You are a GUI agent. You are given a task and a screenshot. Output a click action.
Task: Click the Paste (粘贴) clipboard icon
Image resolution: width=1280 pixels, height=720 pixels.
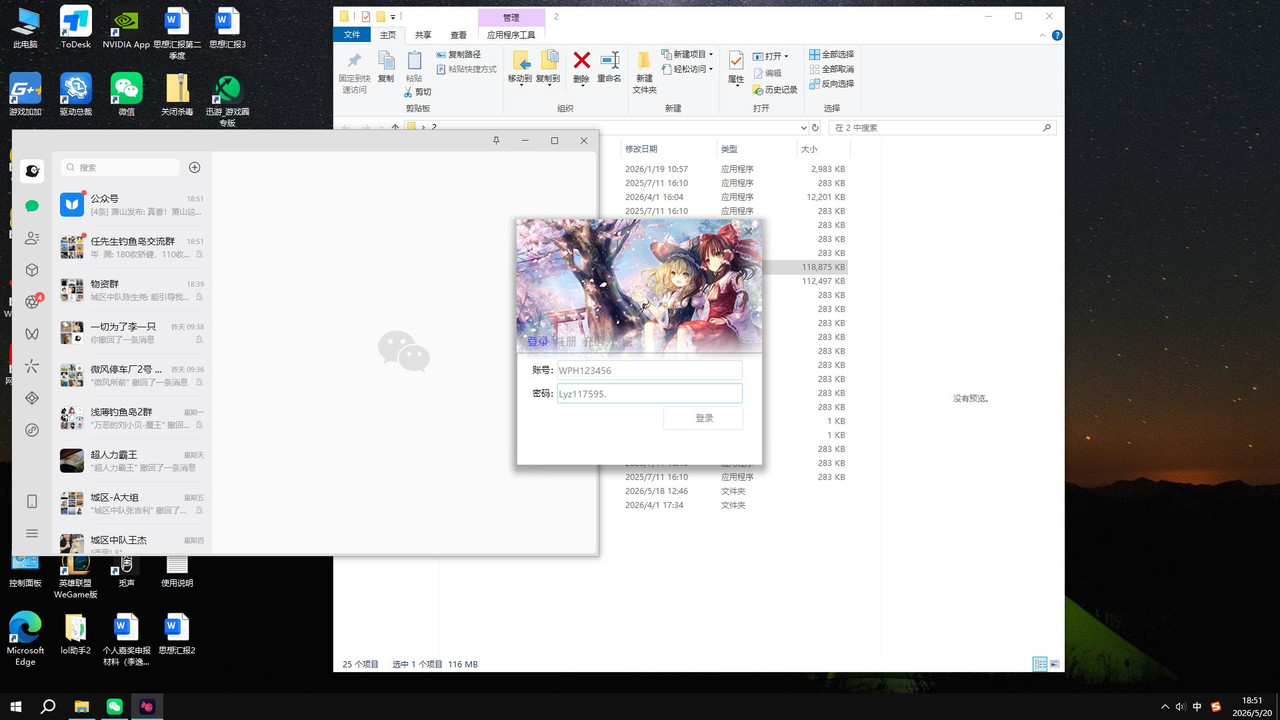(x=414, y=66)
